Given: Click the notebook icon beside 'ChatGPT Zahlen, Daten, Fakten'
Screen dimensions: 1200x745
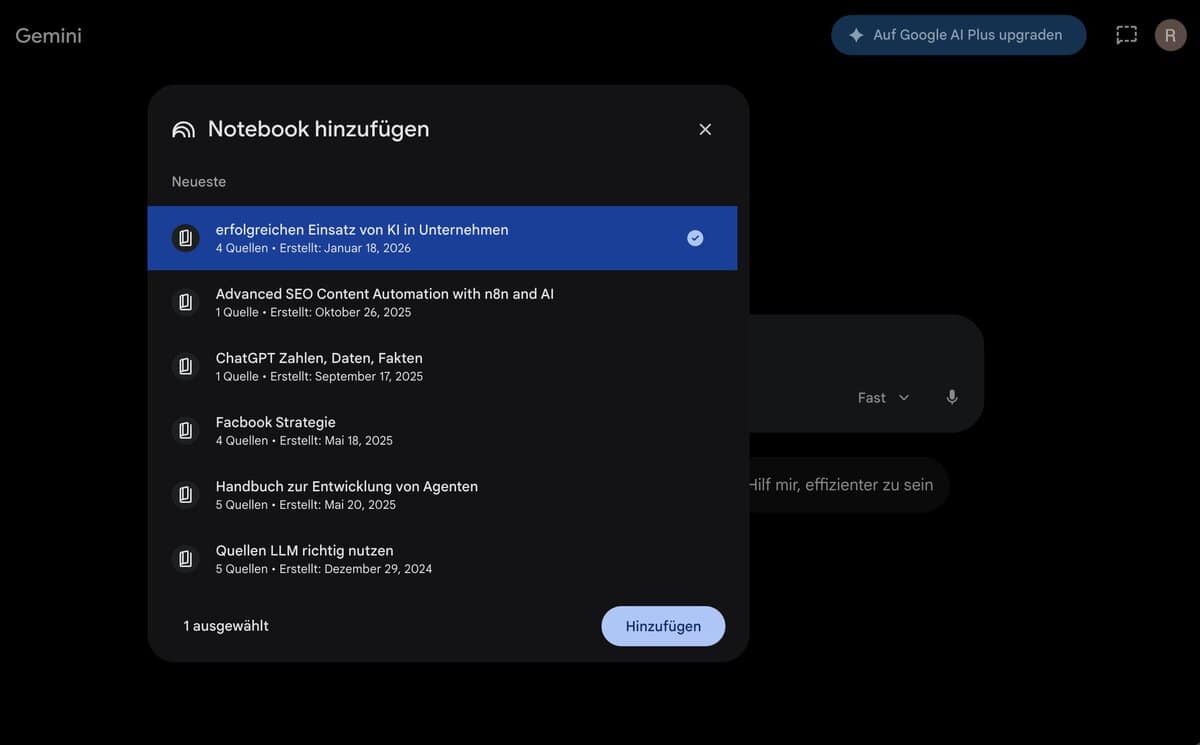Looking at the screenshot, I should click(x=185, y=366).
